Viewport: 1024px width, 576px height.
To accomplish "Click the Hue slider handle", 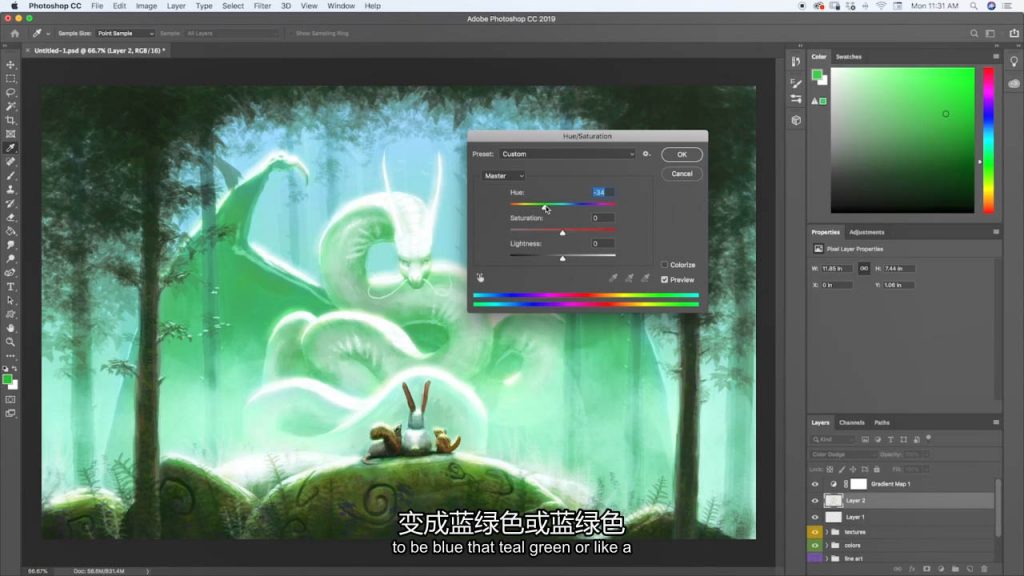I will click(x=545, y=207).
